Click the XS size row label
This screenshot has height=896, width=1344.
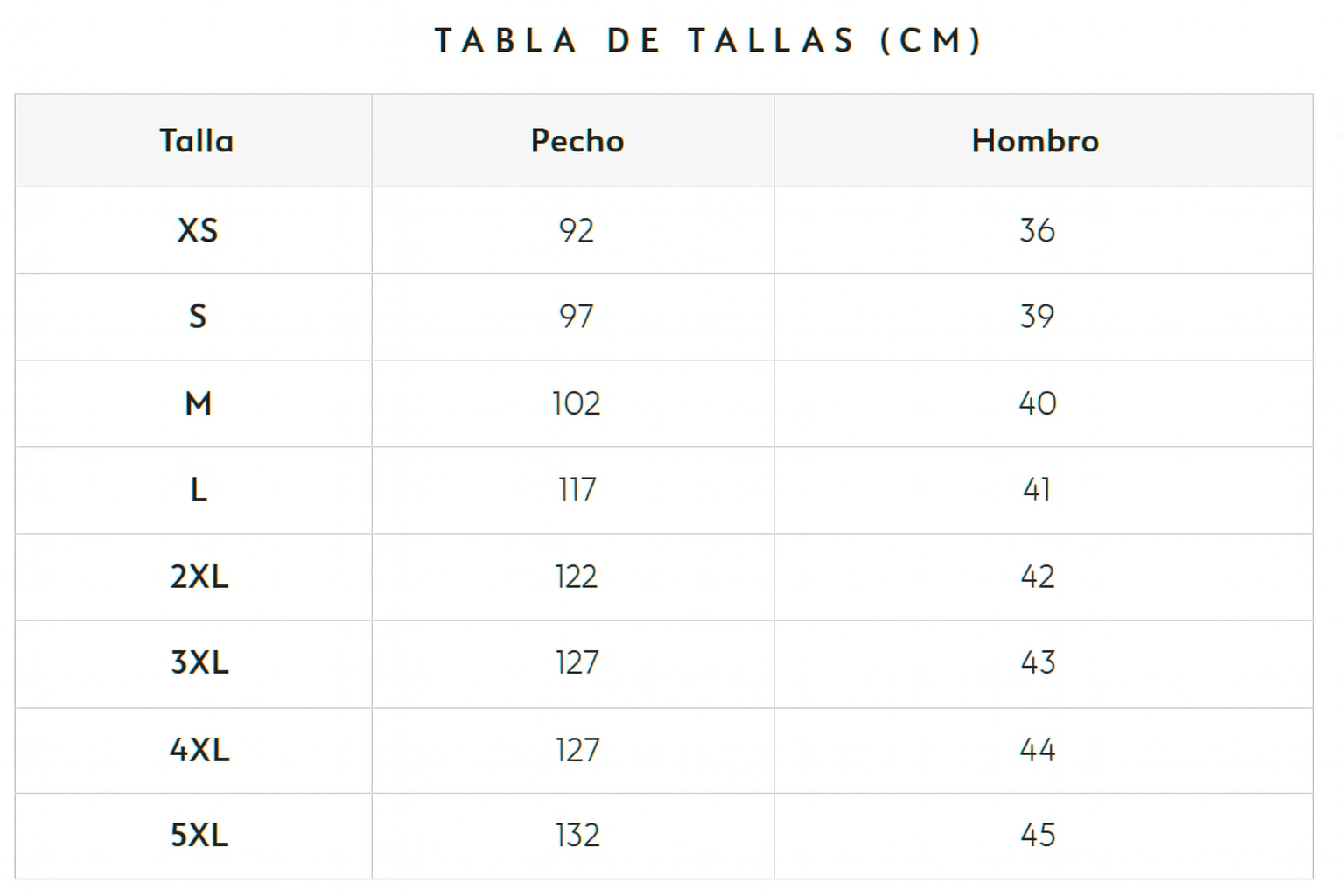tap(198, 230)
